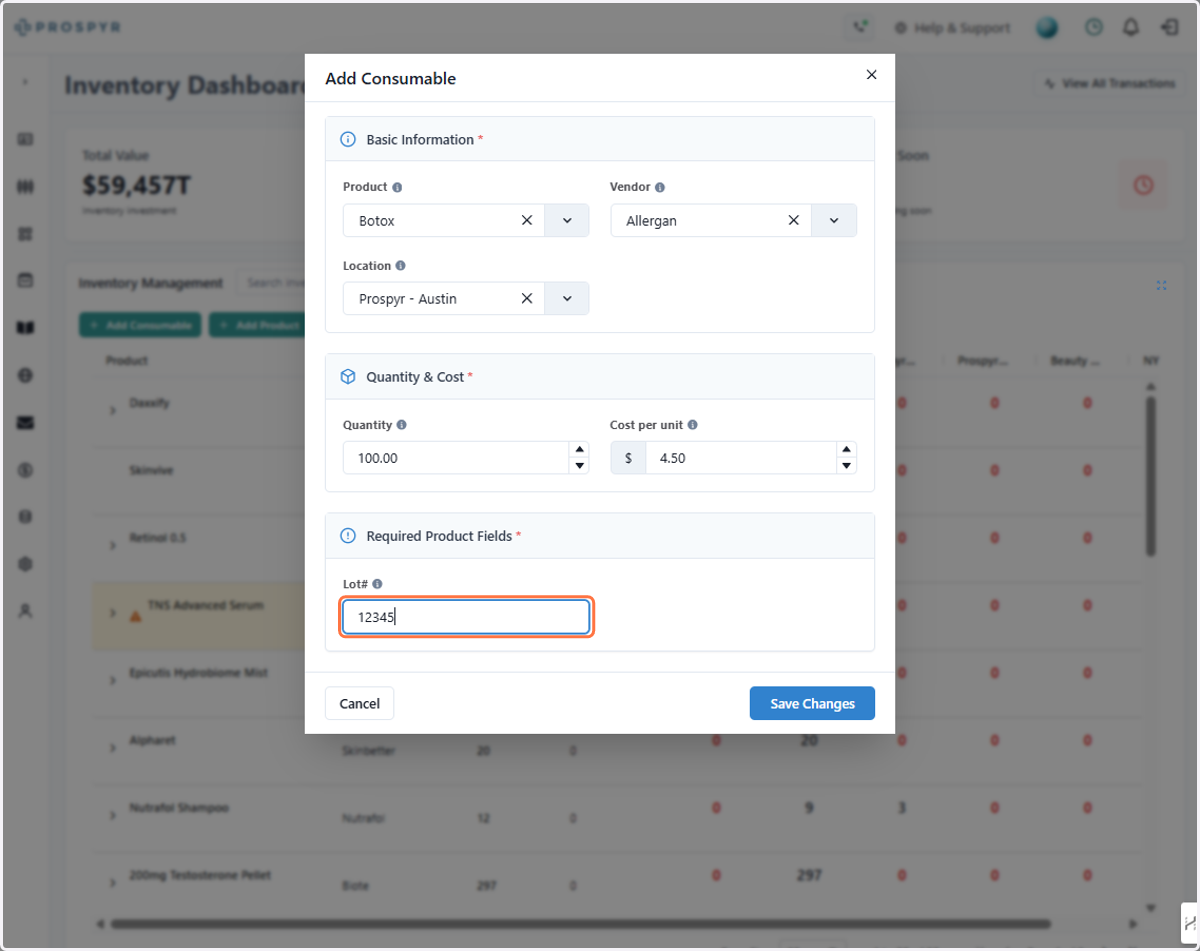
Task: Click View All Transactions
Action: tap(1110, 84)
